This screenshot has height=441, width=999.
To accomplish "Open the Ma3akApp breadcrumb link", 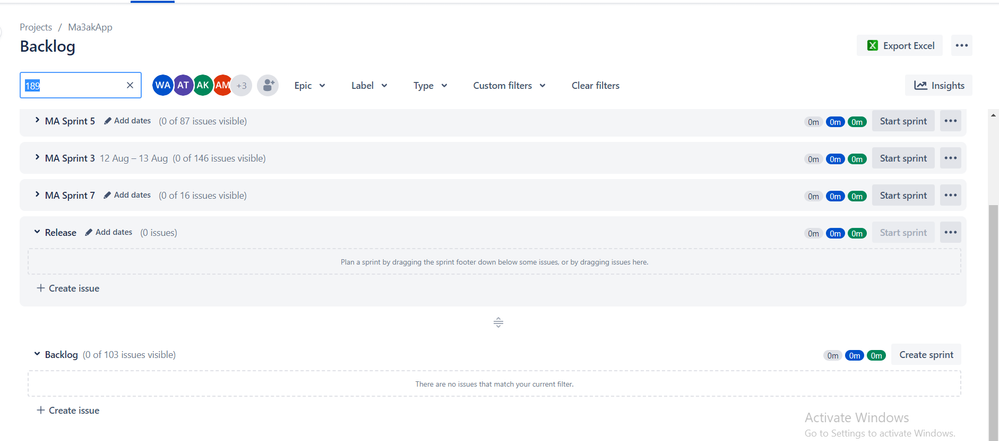I will tap(90, 27).
